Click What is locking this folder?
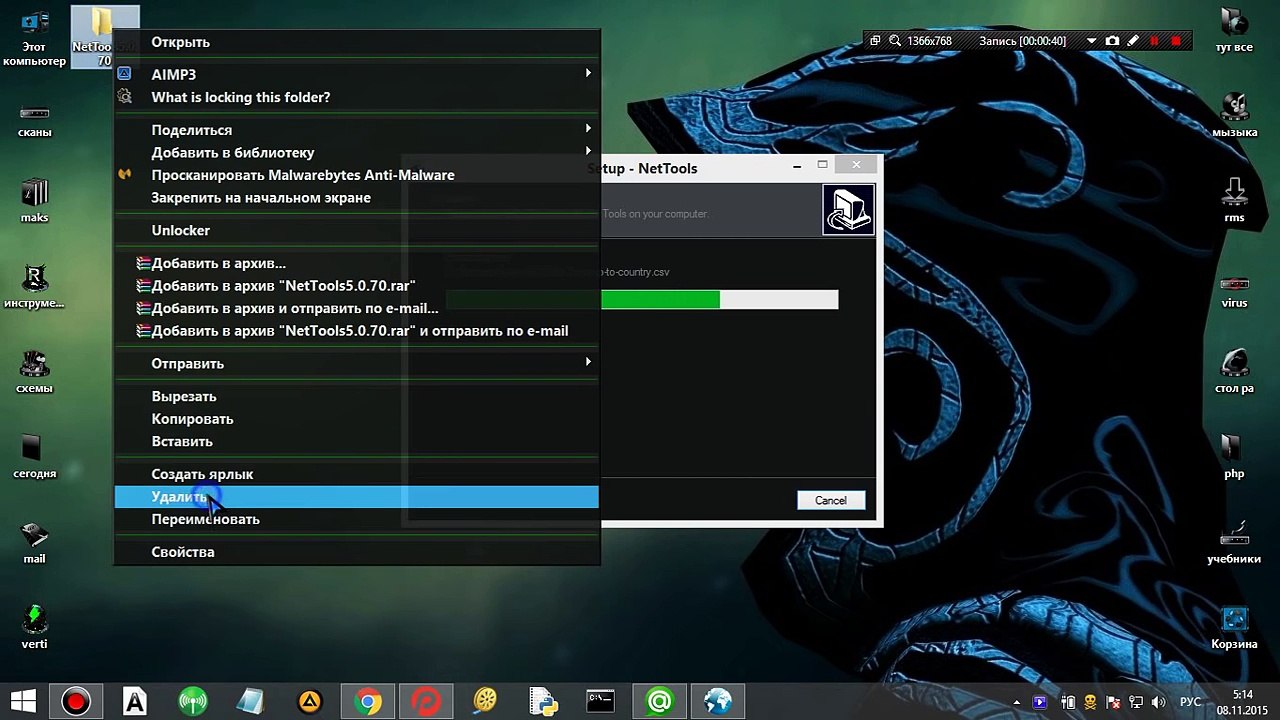 (x=356, y=97)
